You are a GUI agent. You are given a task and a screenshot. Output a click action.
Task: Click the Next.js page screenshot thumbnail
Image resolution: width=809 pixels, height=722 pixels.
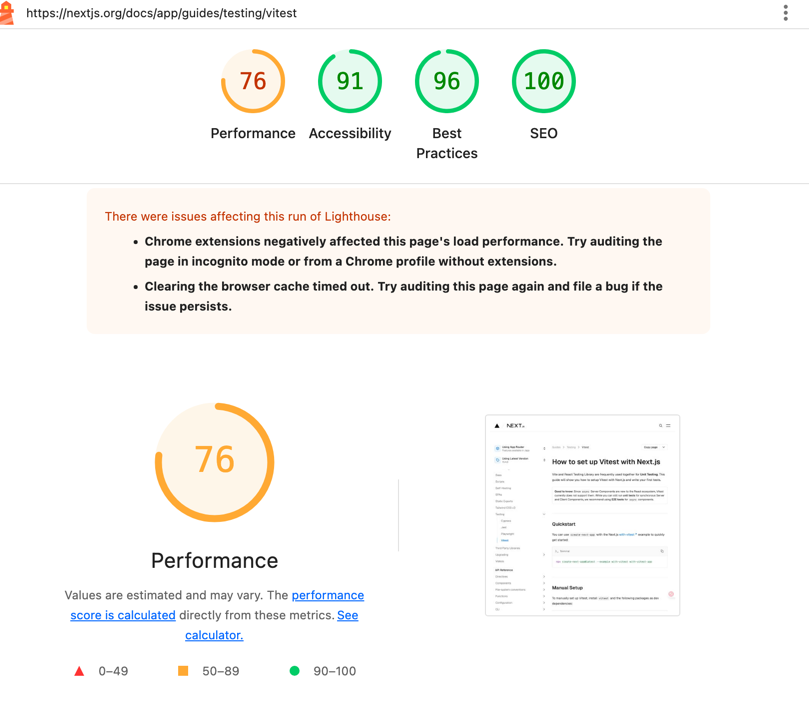tap(582, 515)
